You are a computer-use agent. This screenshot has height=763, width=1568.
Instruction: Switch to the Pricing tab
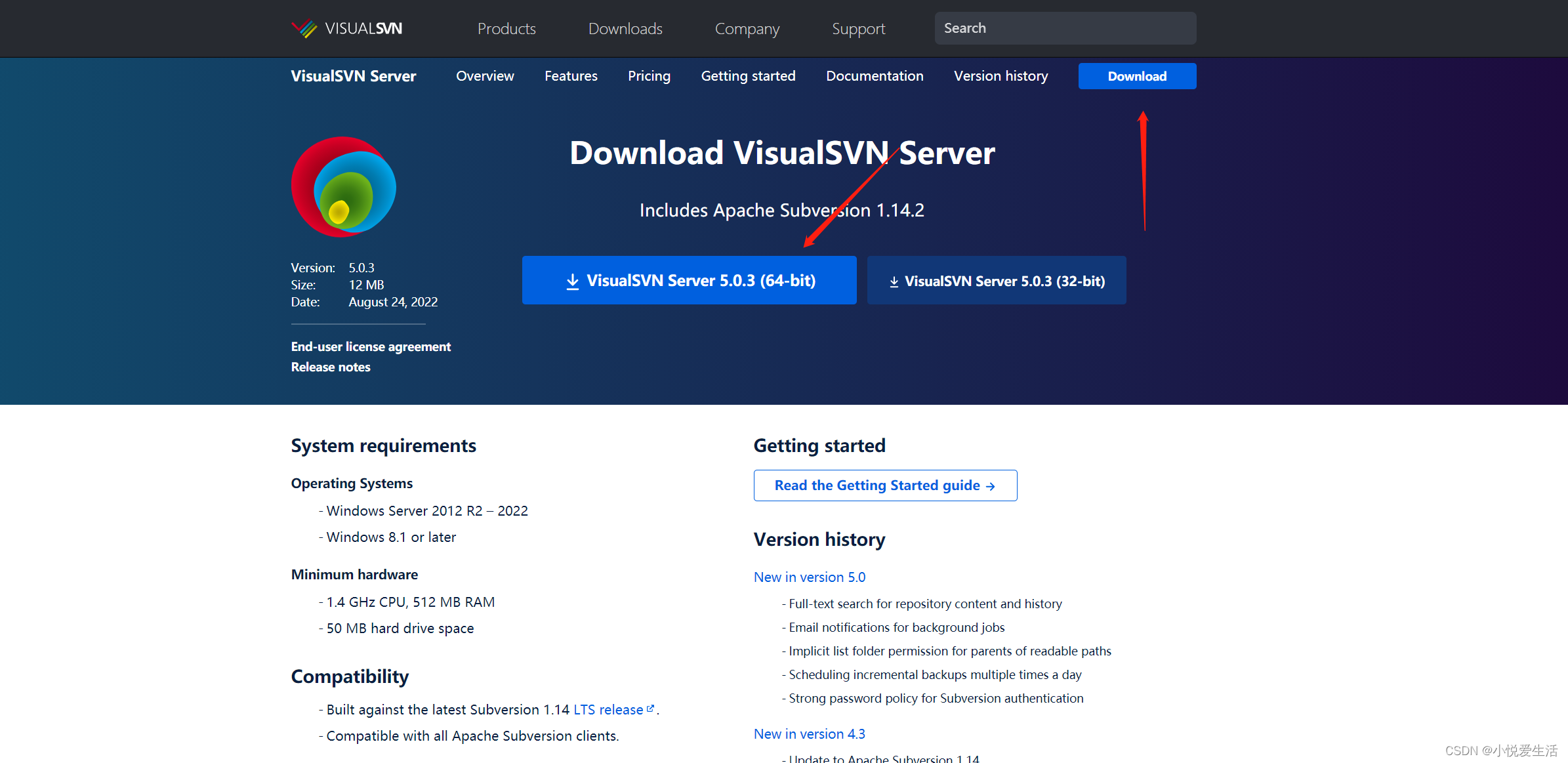(649, 75)
